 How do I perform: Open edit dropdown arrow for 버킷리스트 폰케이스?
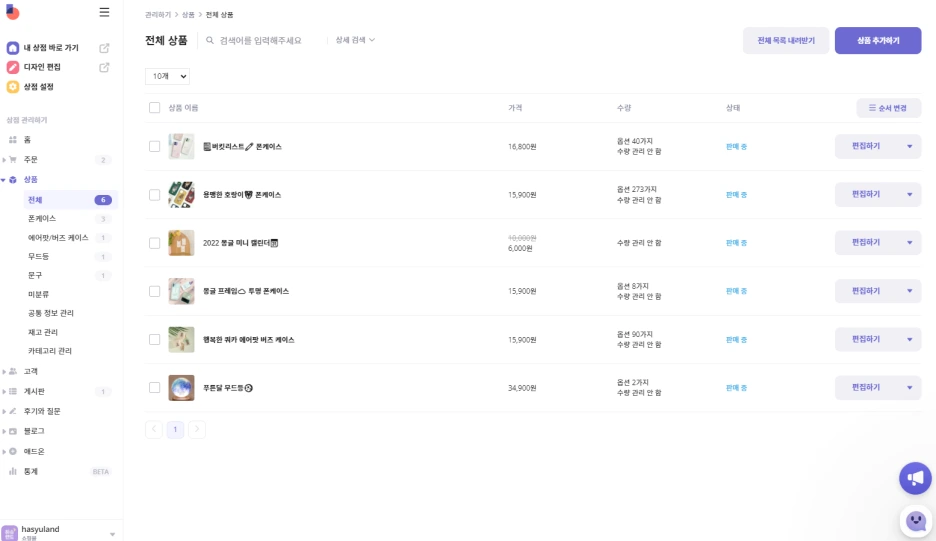[x=910, y=146]
